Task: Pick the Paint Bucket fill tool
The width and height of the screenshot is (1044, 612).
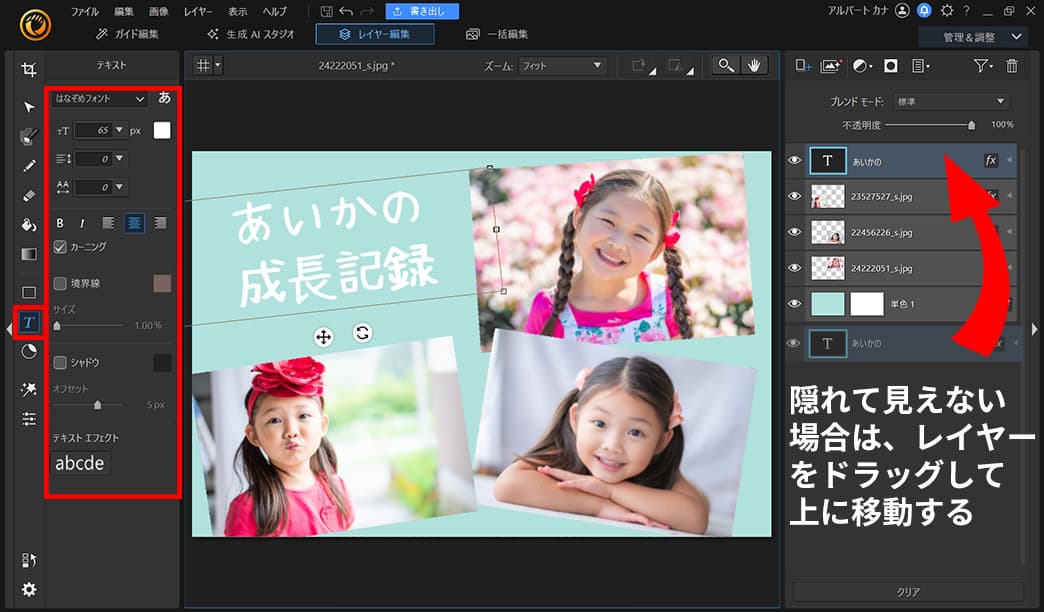Action: pos(29,225)
